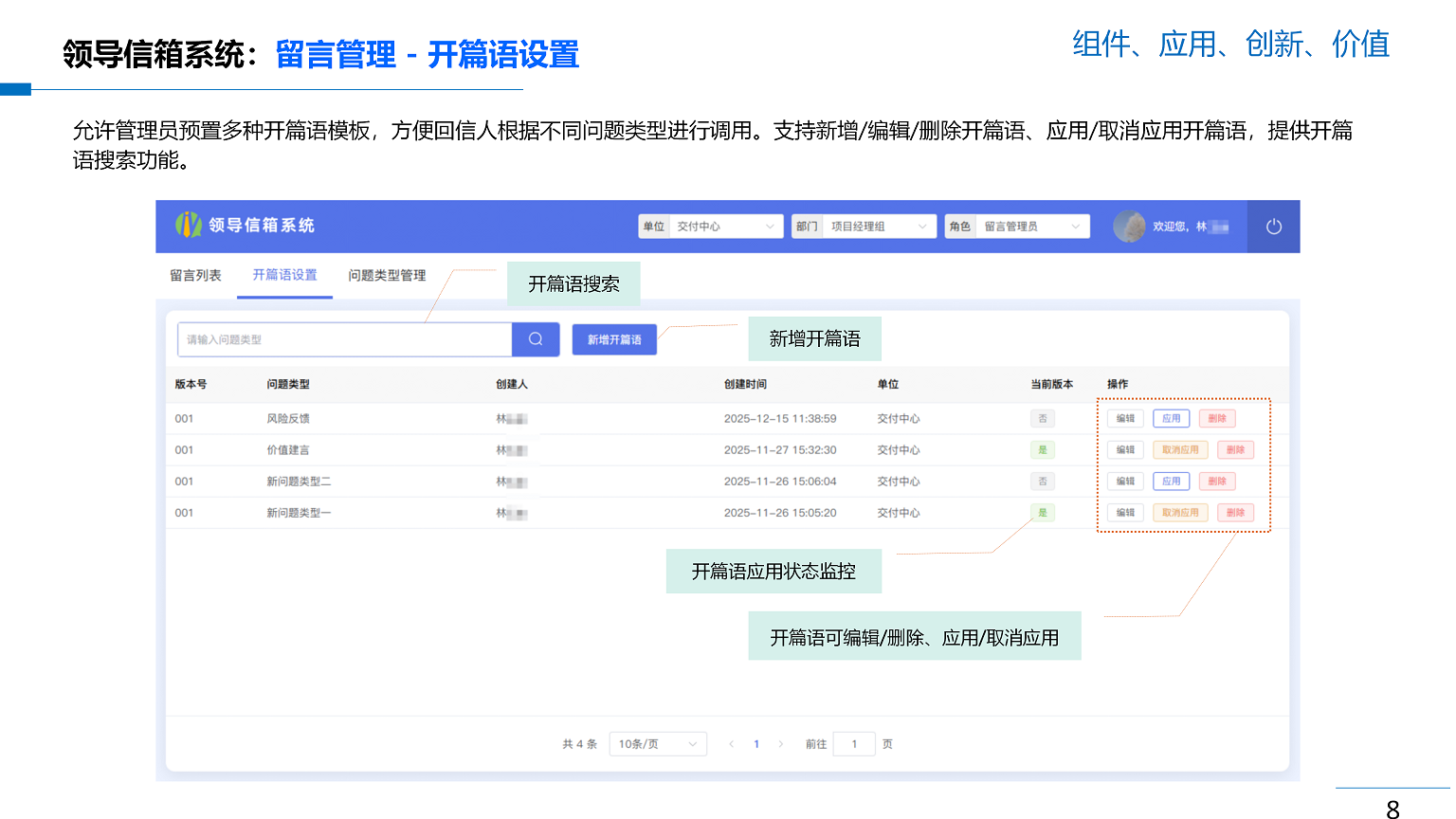
Task: Apply the 风险反馈 opening phrase
Action: [1171, 418]
